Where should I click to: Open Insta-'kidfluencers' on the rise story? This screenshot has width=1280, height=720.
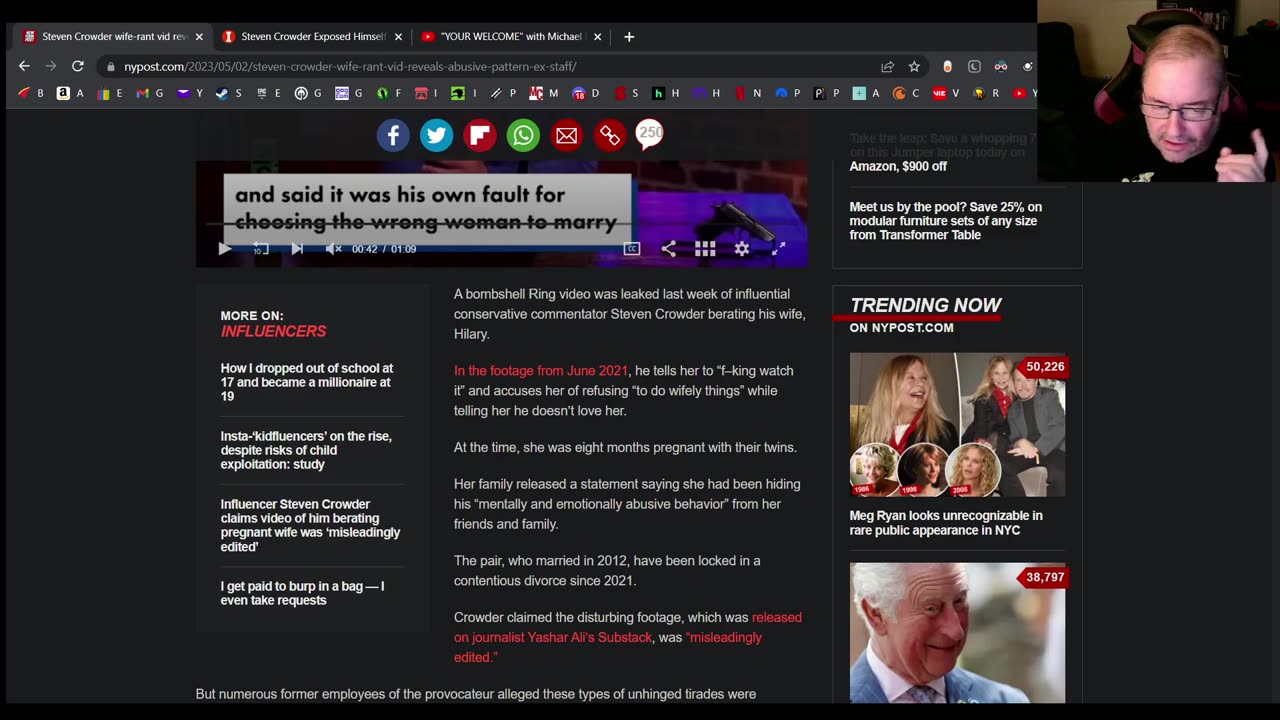(306, 450)
